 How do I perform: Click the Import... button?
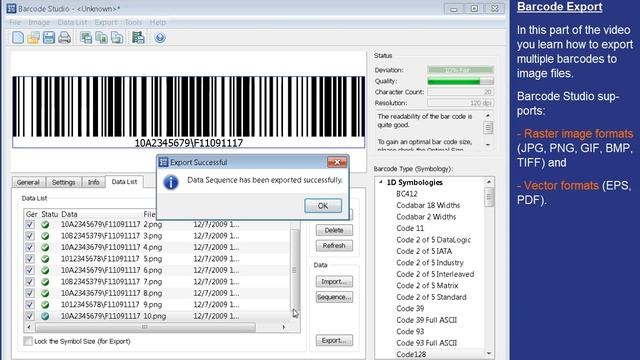click(334, 282)
